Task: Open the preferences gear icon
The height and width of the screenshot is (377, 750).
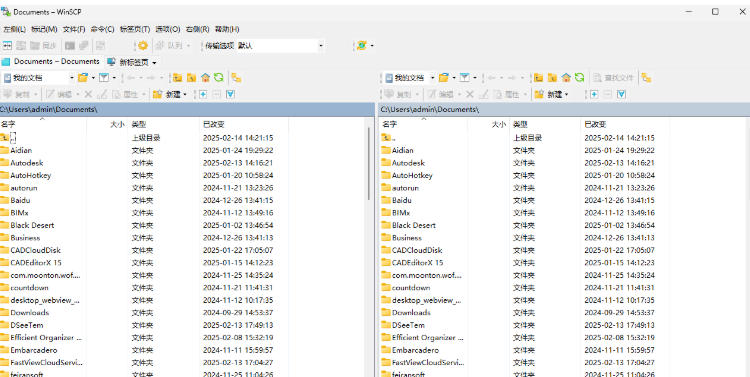Action: pos(143,46)
